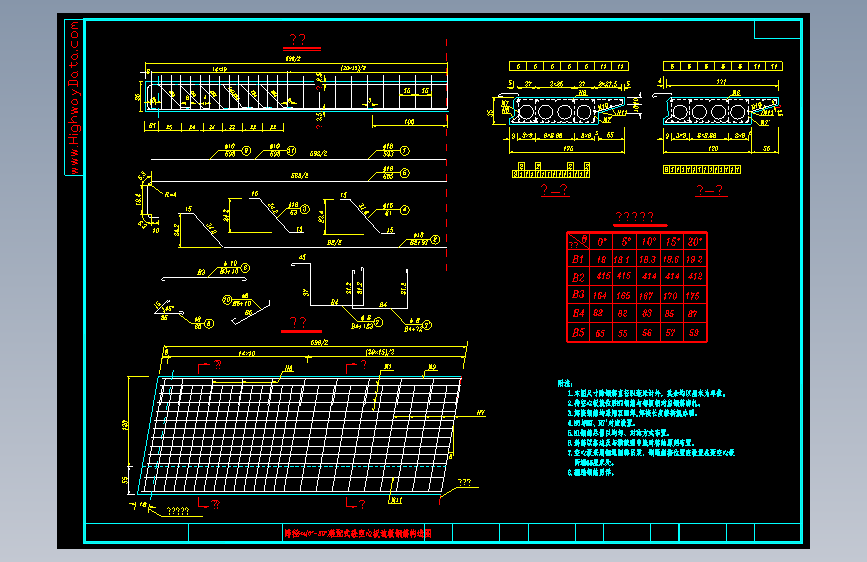Select the 175 value in row B3
The image size is (867, 562).
pos(692,296)
